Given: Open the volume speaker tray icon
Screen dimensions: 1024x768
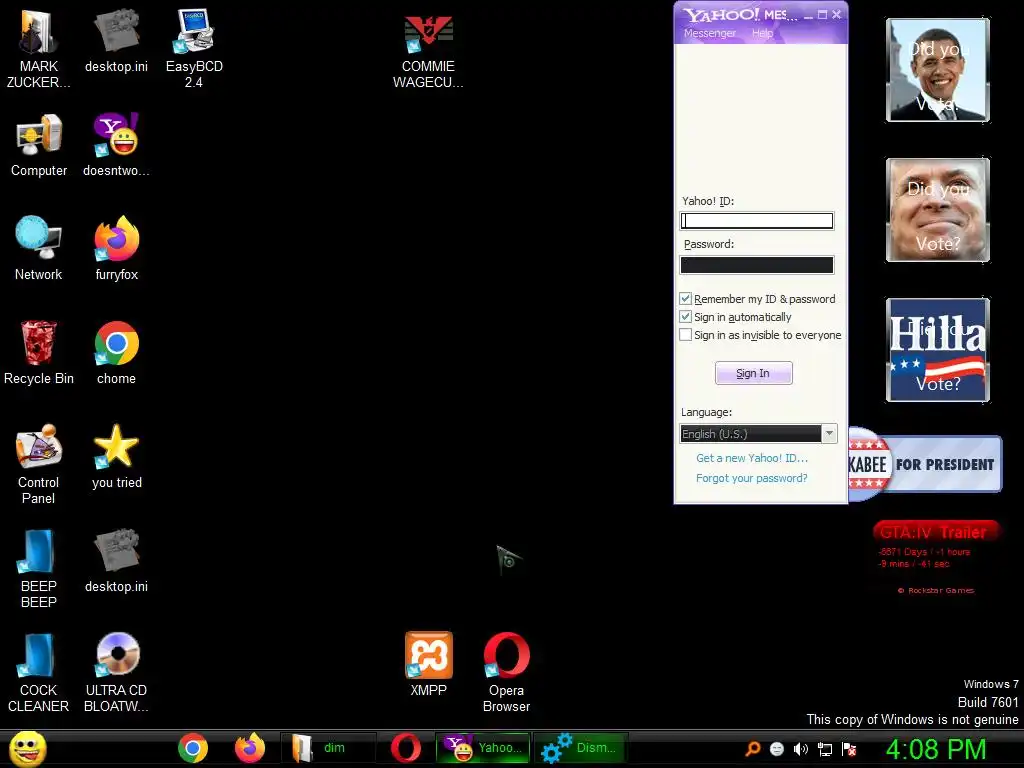Looking at the screenshot, I should [x=801, y=749].
